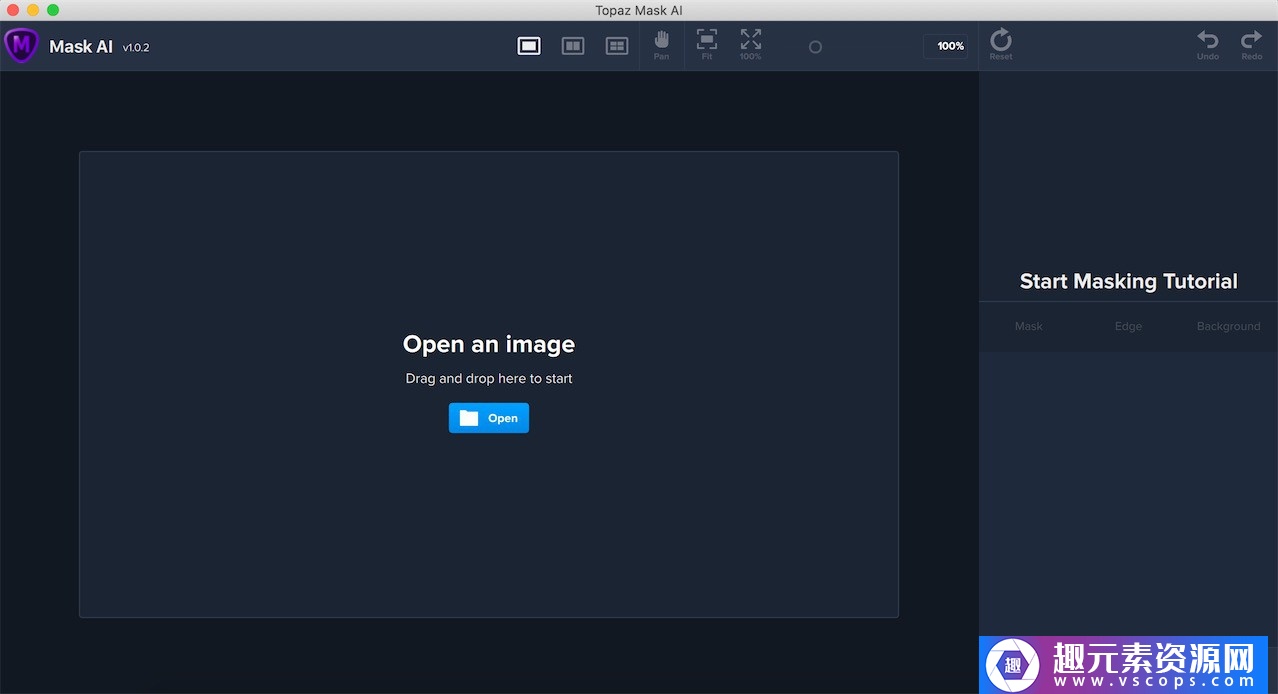Close the Topaz Mask AI window
Viewport: 1278px width, 694px height.
pos(13,10)
